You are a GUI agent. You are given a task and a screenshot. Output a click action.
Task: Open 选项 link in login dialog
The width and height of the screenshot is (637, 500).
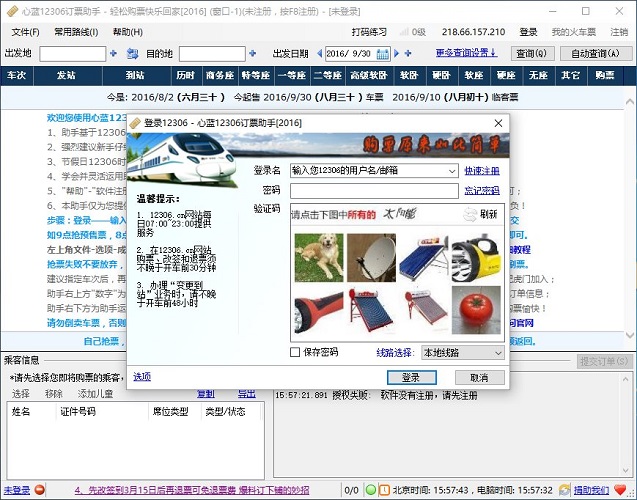(x=142, y=377)
